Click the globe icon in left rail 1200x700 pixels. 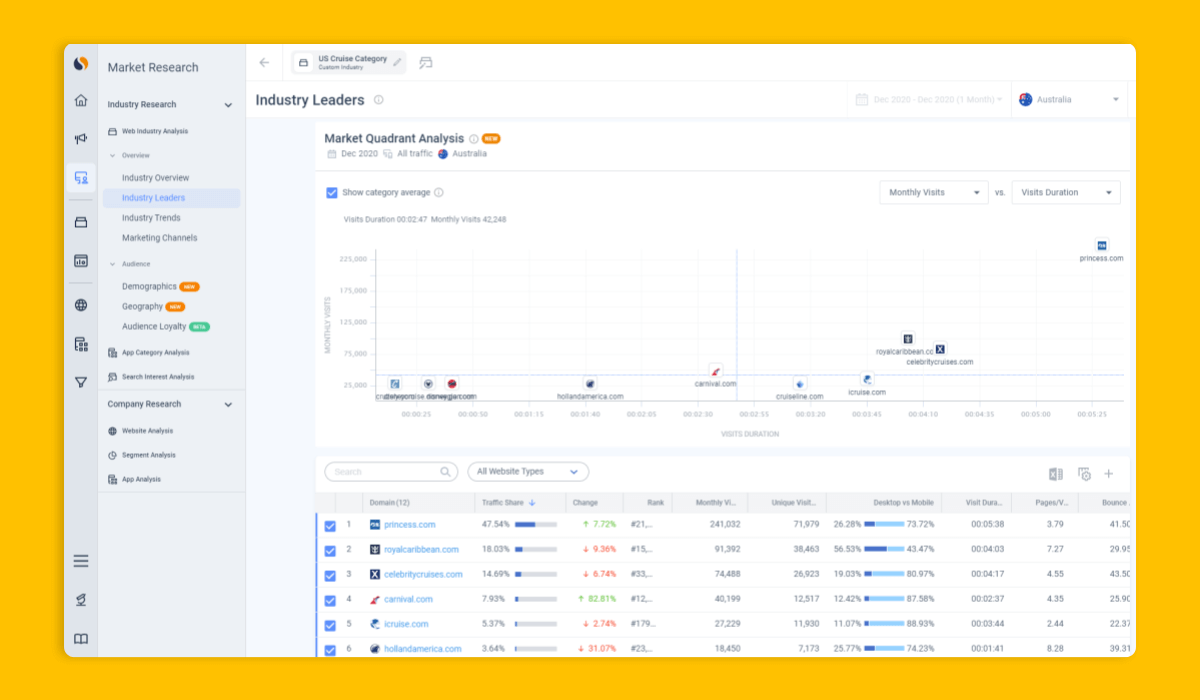click(81, 306)
